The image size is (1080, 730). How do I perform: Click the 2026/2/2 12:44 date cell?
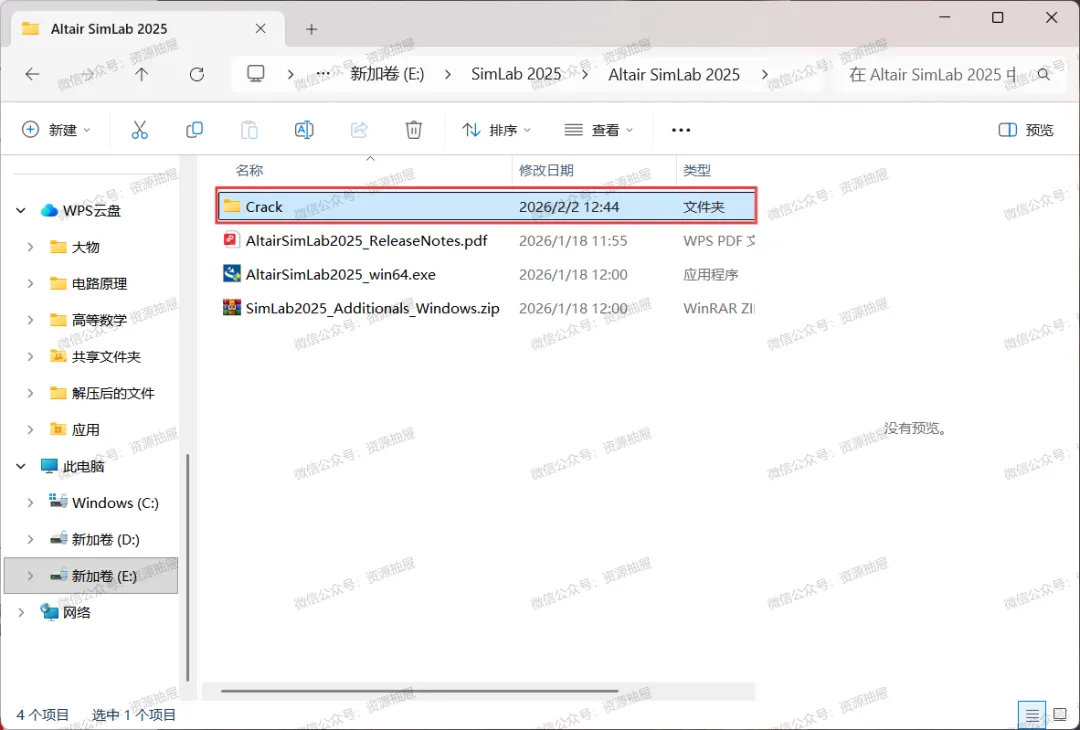coord(569,207)
